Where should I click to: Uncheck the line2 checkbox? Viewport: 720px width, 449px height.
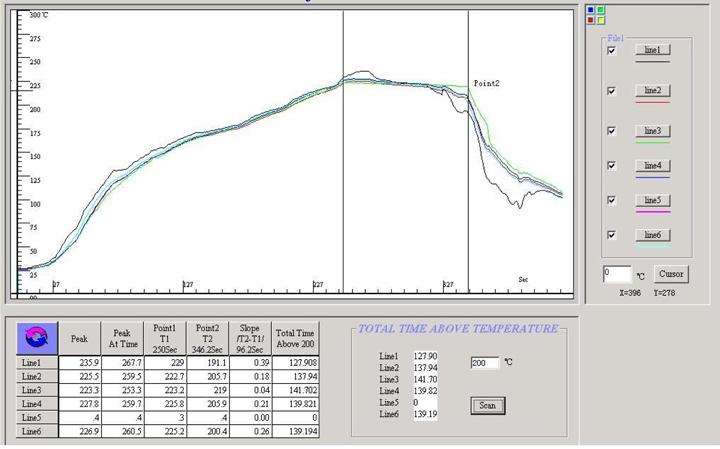point(611,91)
